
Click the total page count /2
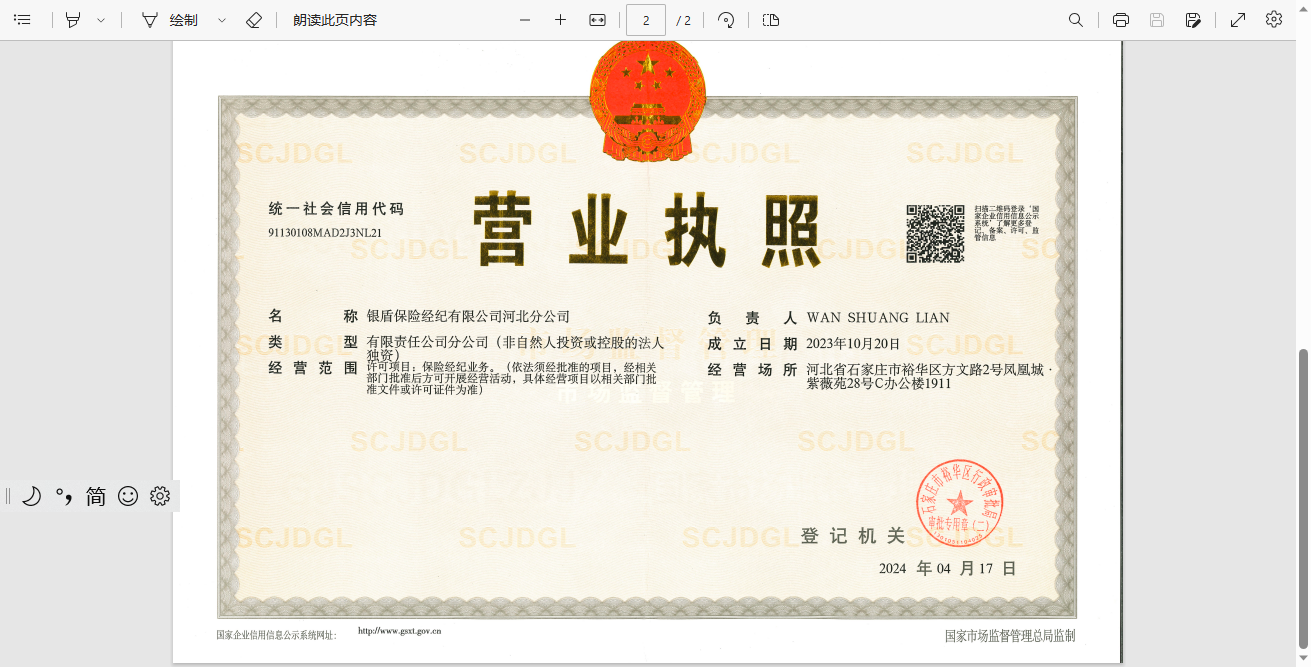[x=684, y=20]
